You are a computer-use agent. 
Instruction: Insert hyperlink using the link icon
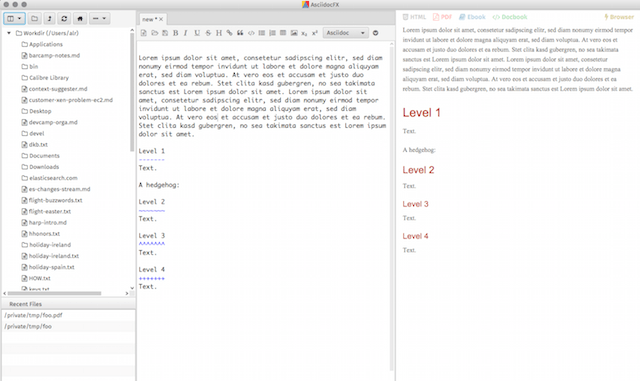point(229,33)
